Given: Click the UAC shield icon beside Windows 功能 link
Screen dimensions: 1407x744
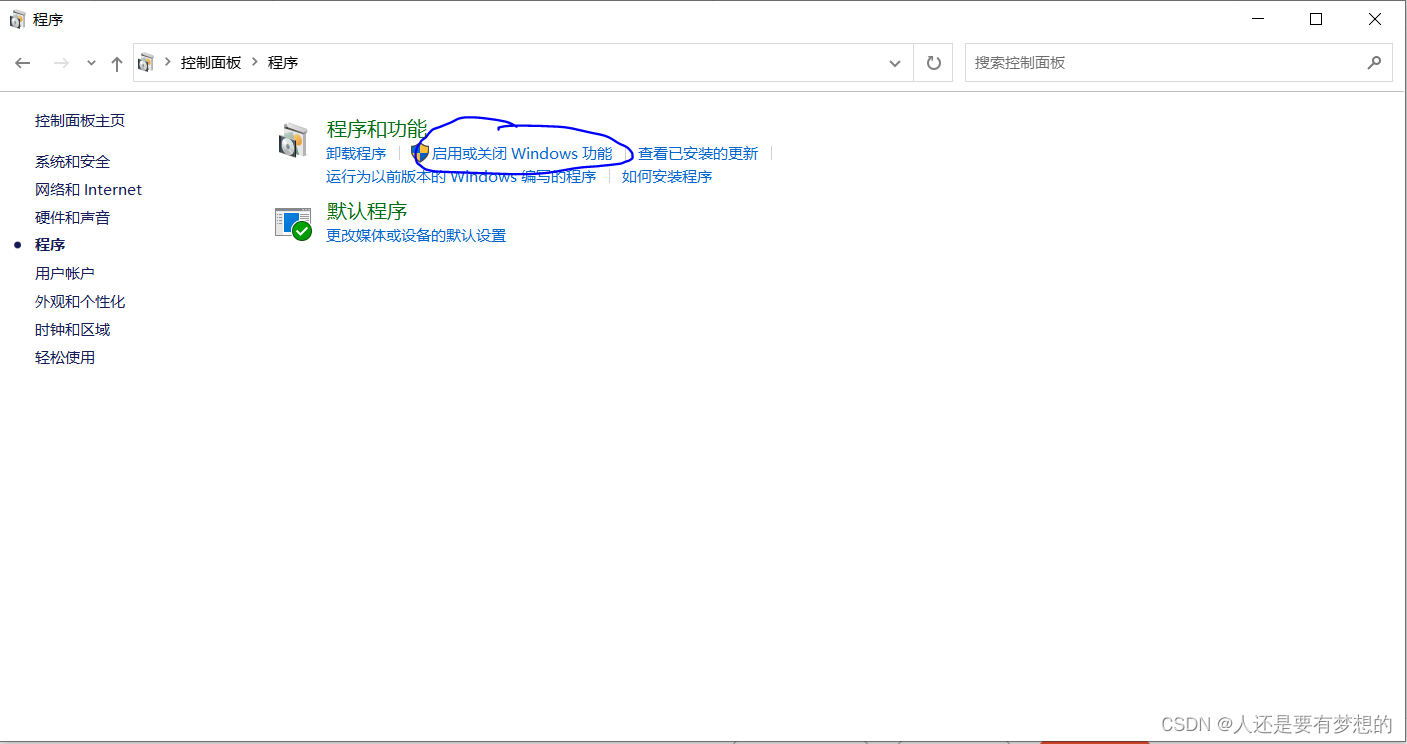Looking at the screenshot, I should point(421,153).
